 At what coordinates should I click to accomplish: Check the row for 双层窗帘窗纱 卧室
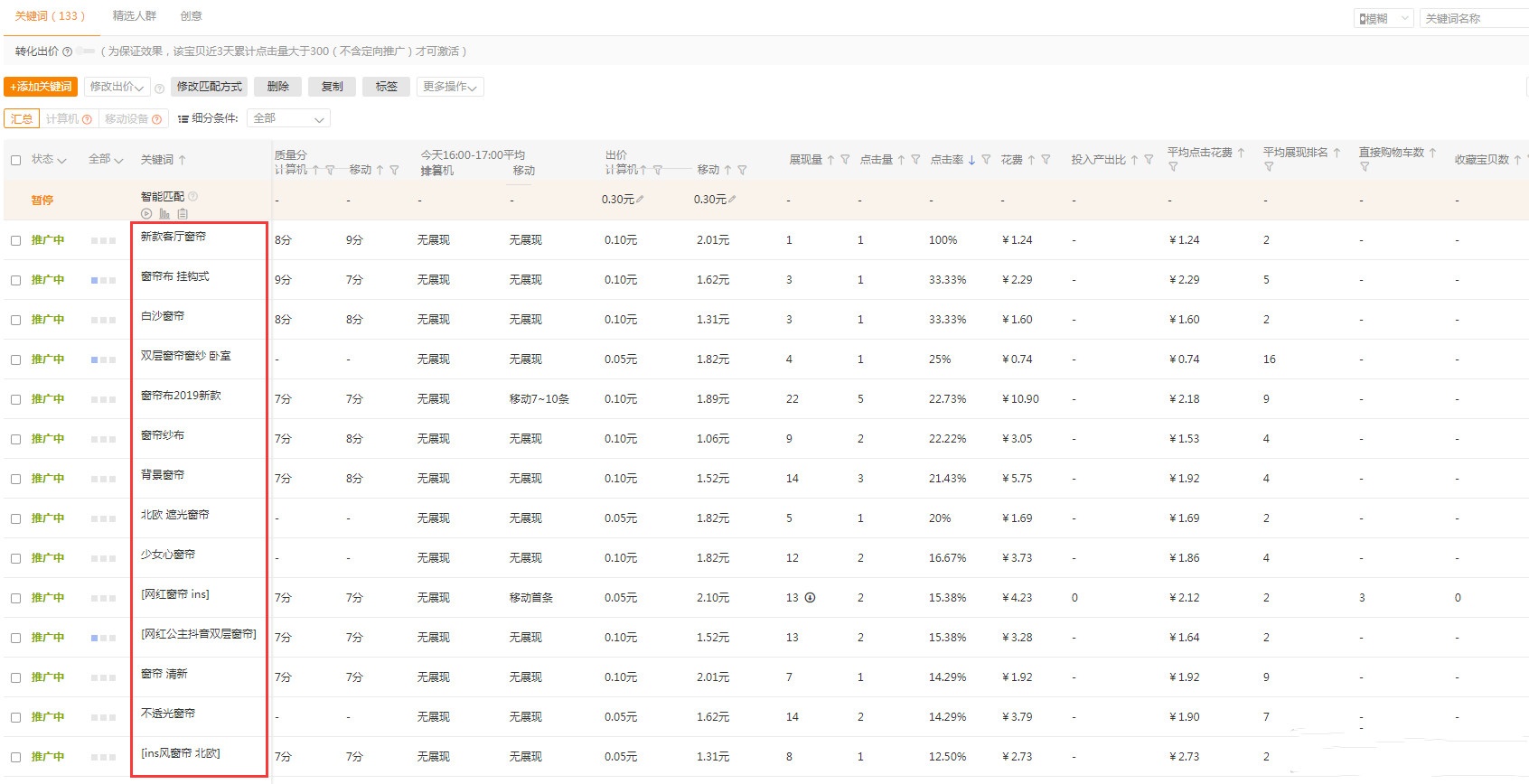[15, 359]
